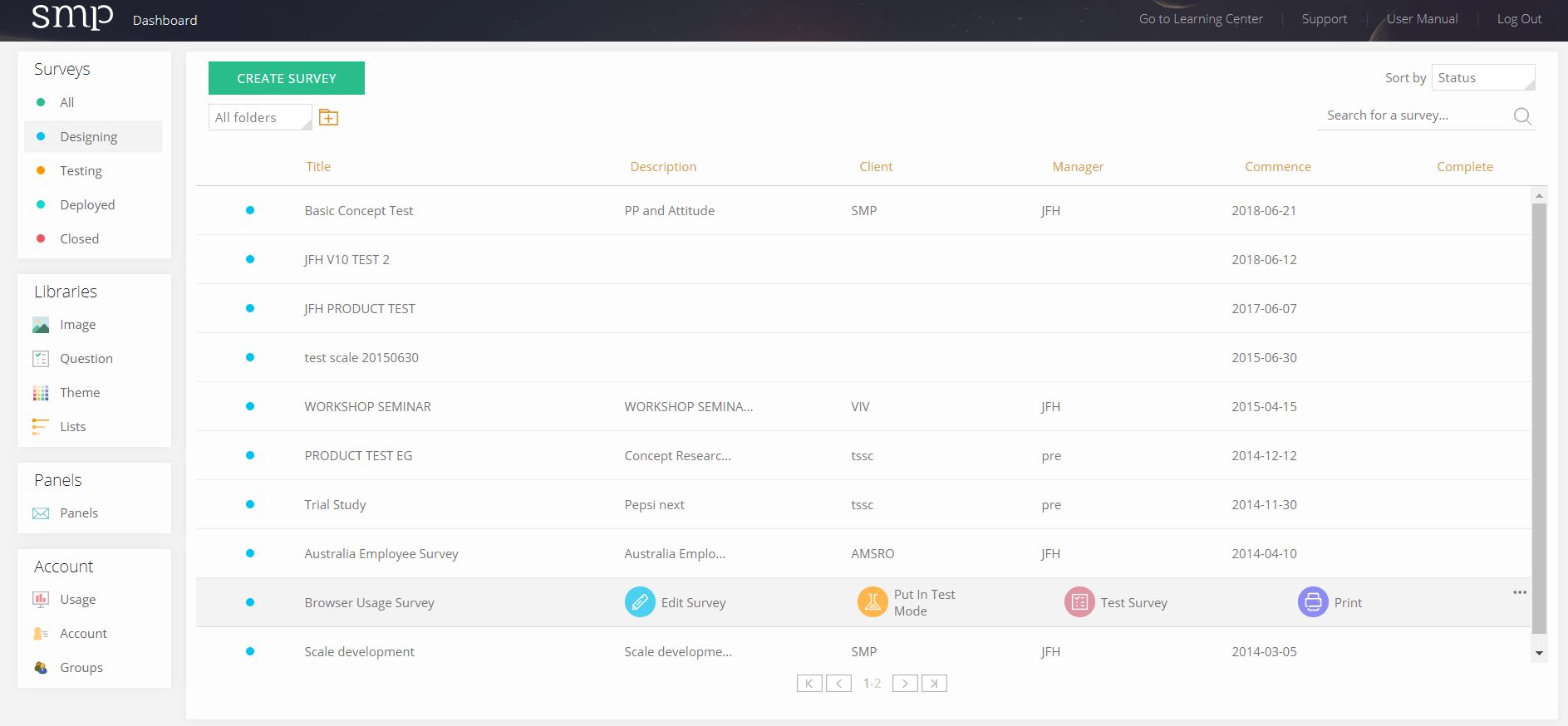Go to next page of surveys
Screen dimensions: 1568x726
tap(905, 684)
